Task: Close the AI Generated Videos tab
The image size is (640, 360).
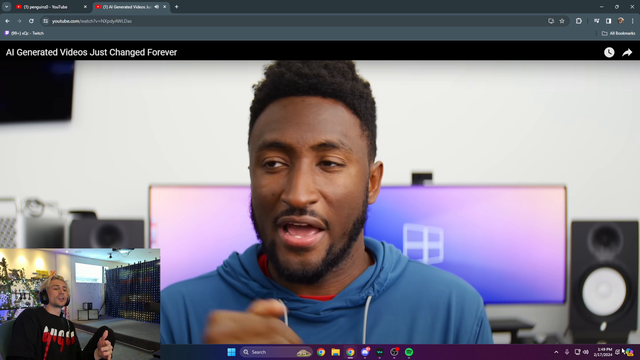Action: tap(164, 7)
